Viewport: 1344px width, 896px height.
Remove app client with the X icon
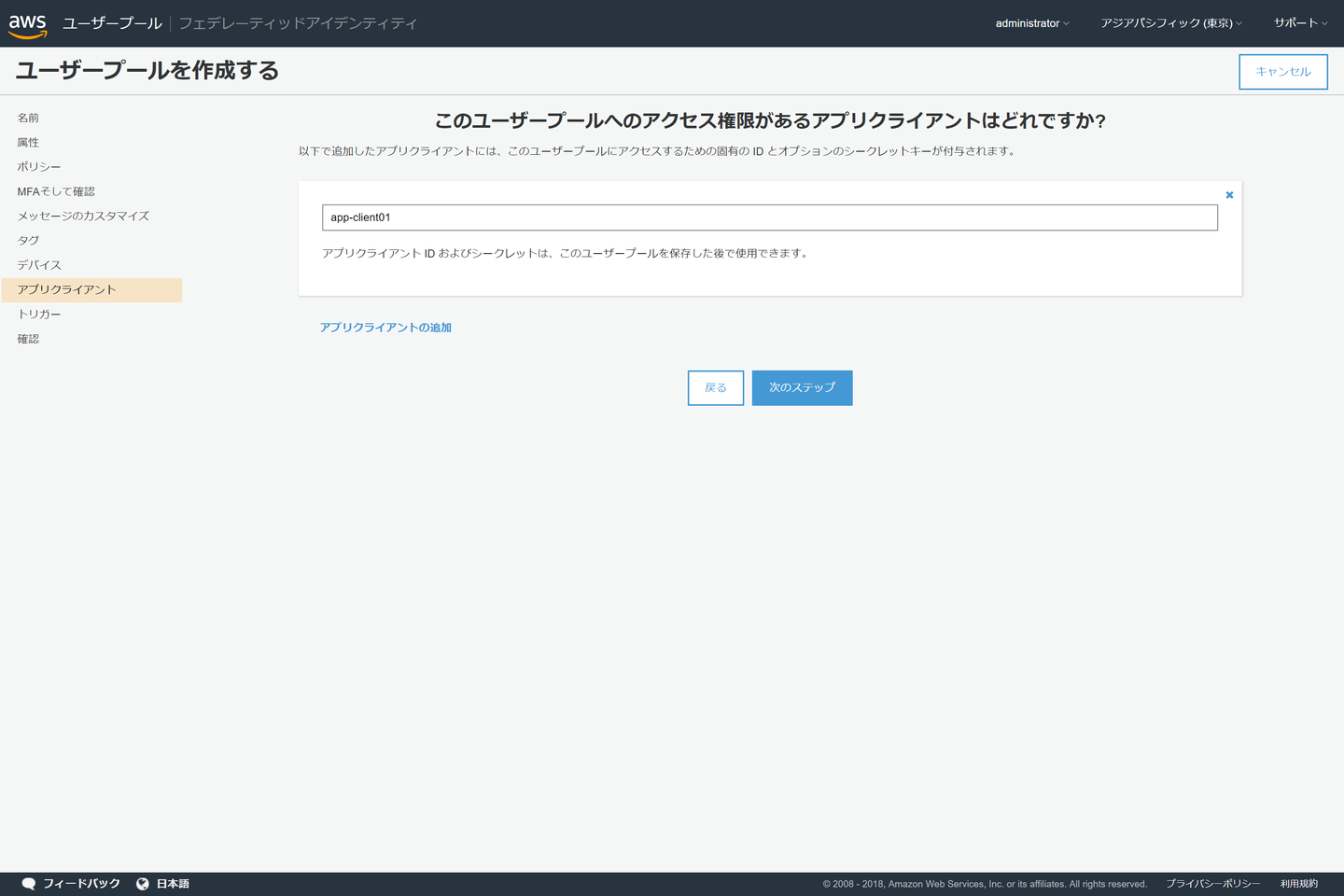(1229, 195)
